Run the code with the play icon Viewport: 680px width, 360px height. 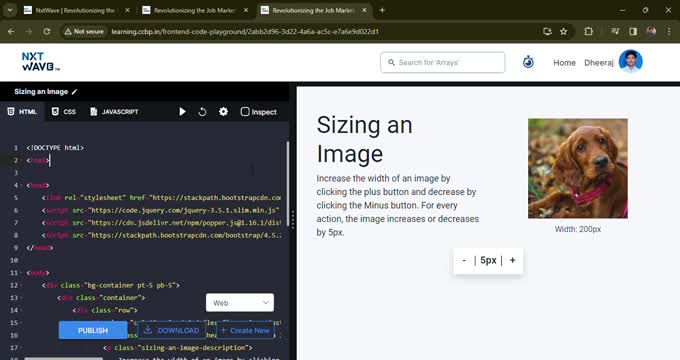183,112
